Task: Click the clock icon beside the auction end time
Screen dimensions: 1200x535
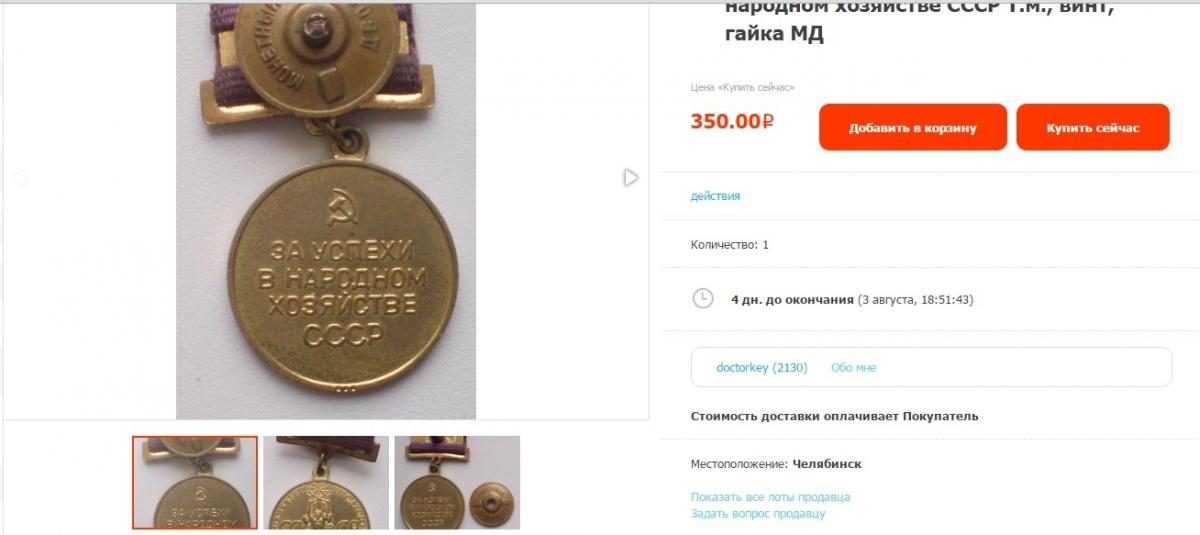Action: 703,298
